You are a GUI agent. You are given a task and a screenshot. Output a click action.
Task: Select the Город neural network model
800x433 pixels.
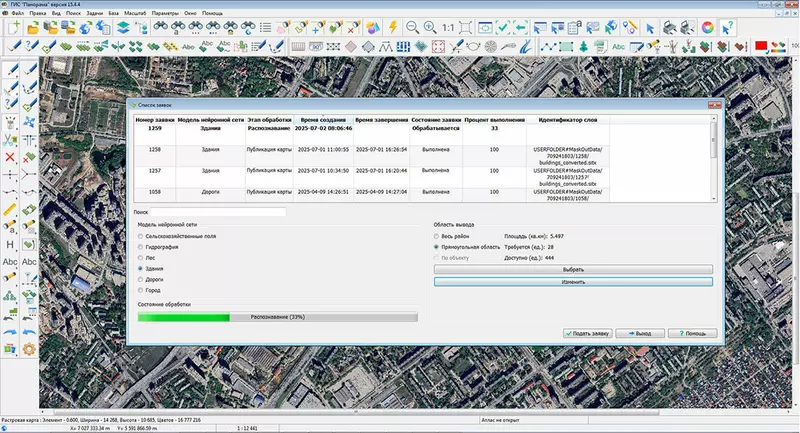[141, 290]
